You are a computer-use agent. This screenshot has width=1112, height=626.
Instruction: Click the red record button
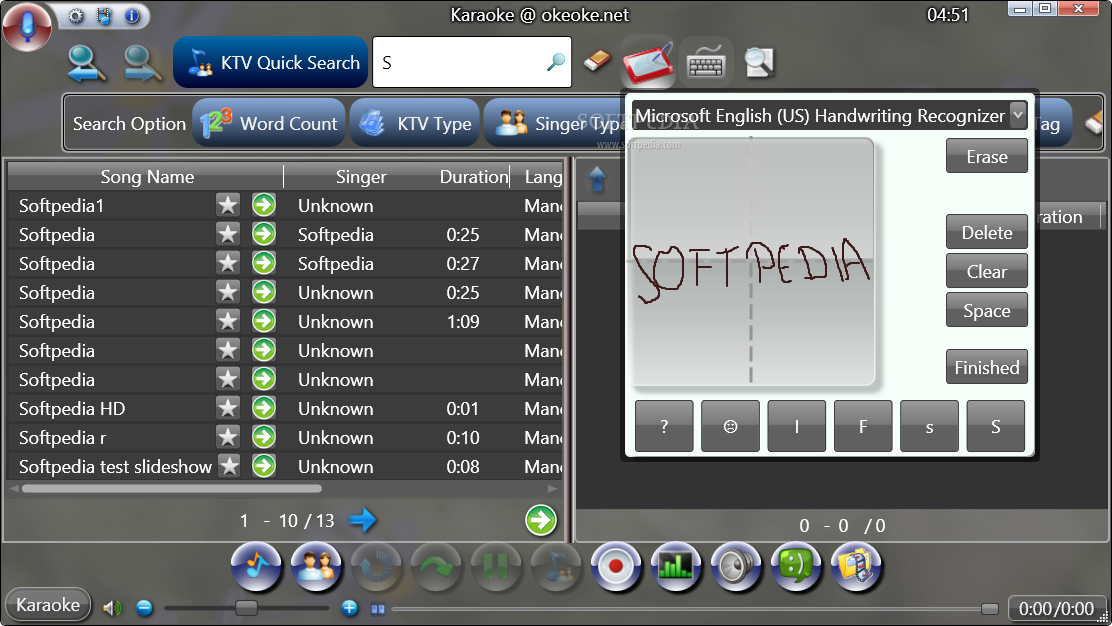tap(616, 567)
